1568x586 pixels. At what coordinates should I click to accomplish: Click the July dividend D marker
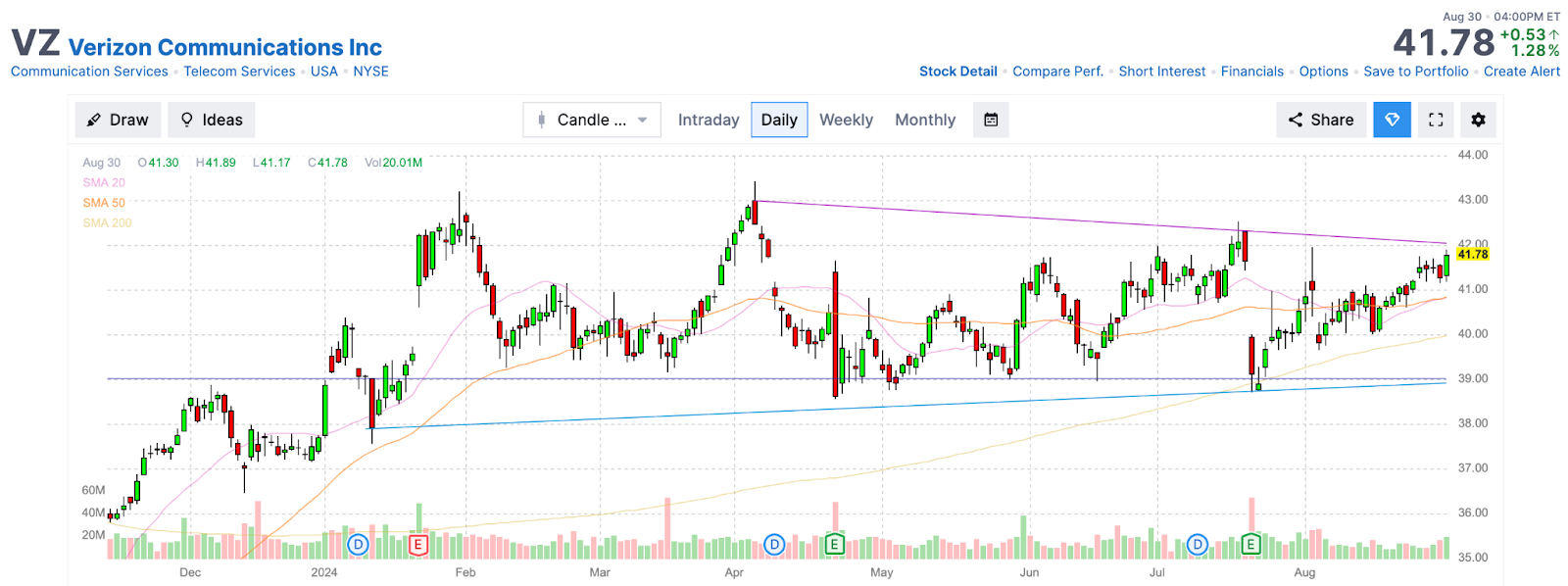pyautogui.click(x=1197, y=545)
